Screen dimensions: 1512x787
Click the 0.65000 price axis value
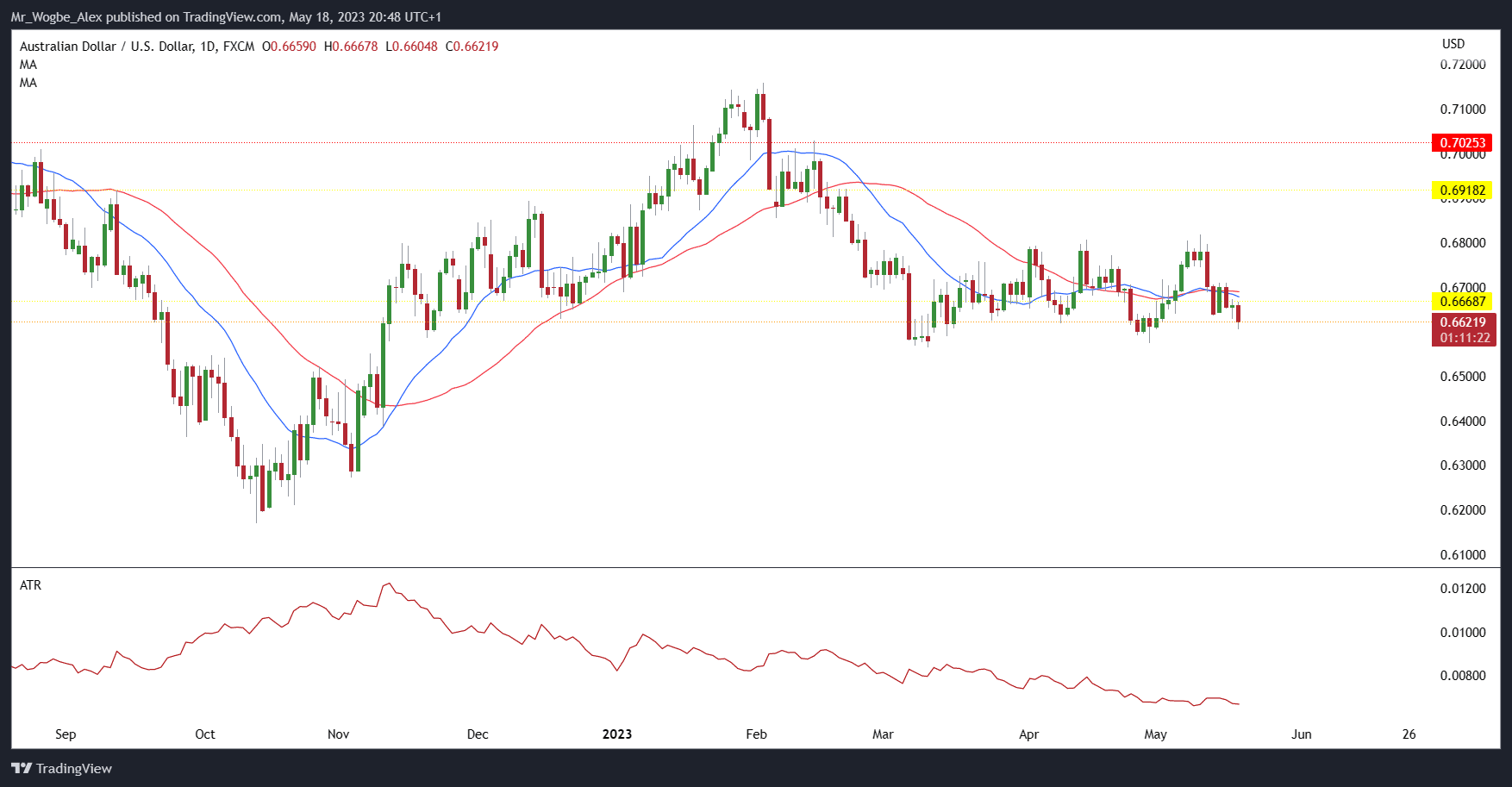[x=1463, y=377]
